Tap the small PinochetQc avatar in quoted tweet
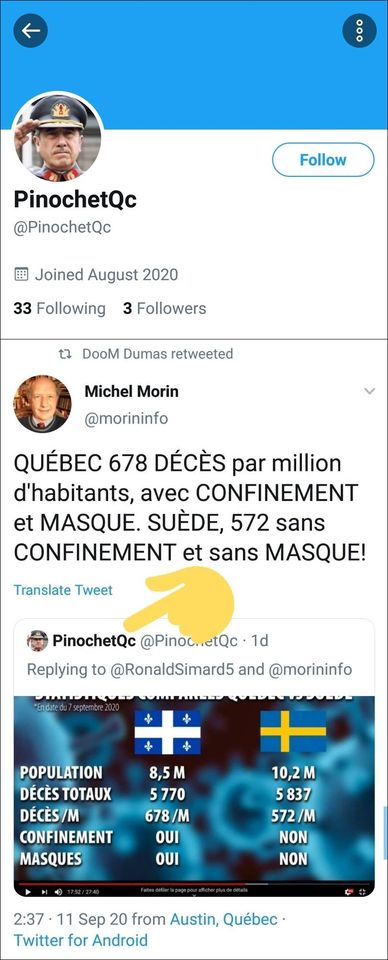The image size is (388, 960). pos(37,640)
